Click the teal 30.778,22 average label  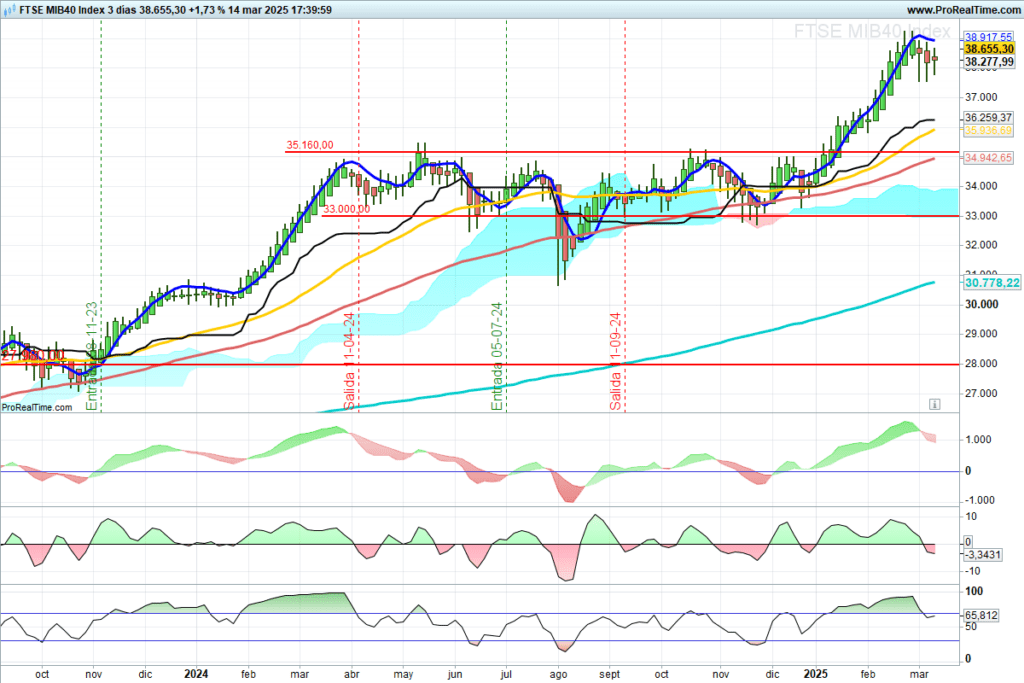(992, 282)
